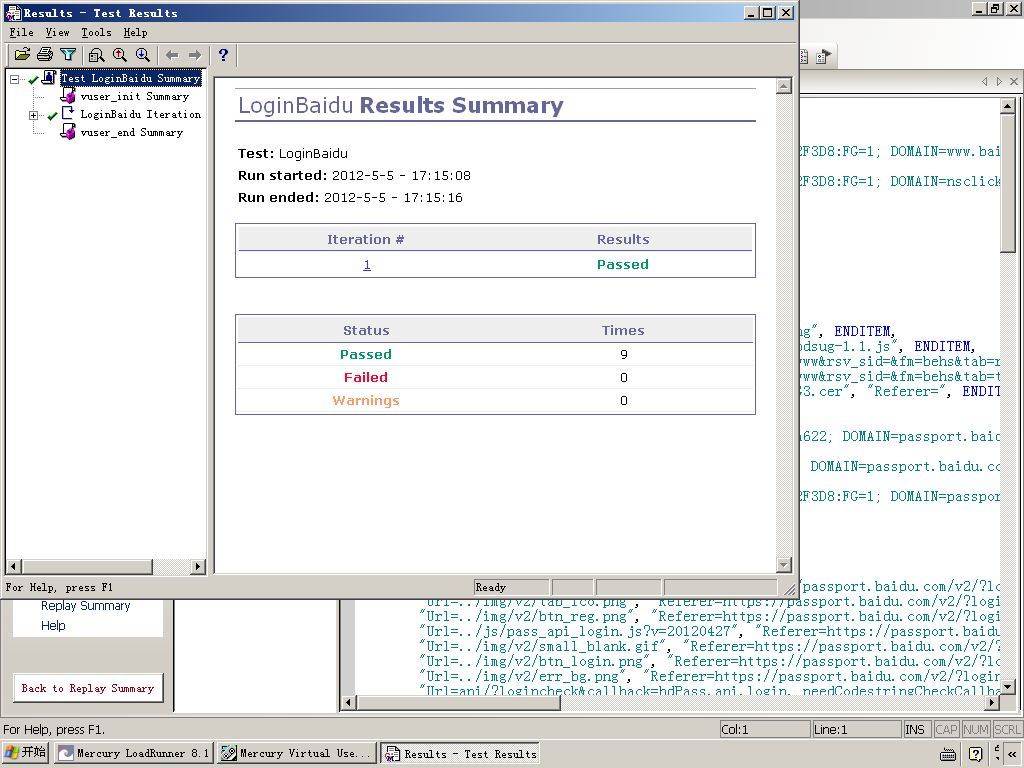The width and height of the screenshot is (1024, 768).
Task: Click the Open results folder icon
Action: pos(22,55)
